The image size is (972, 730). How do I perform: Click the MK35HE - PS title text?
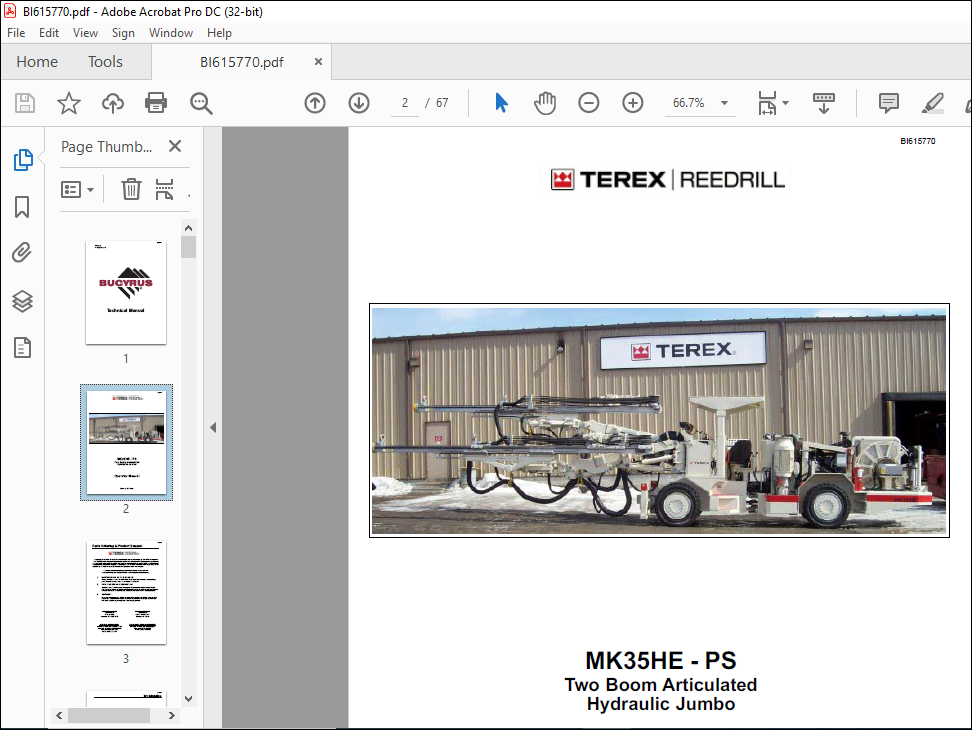point(661,661)
